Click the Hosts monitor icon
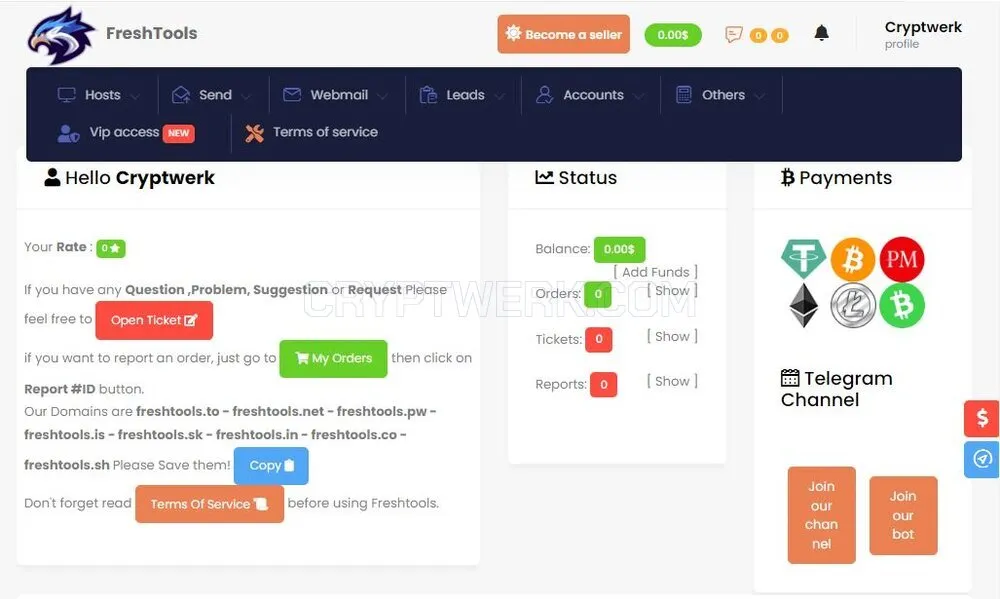This screenshot has height=599, width=1000. click(66, 95)
